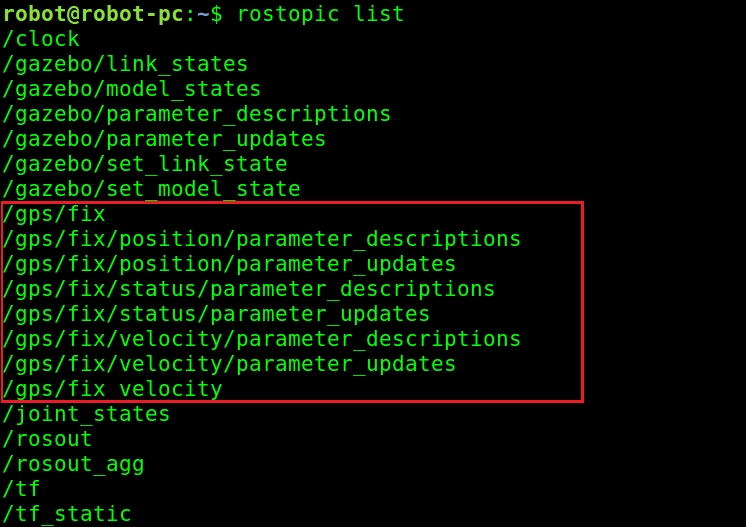Viewport: 746px width, 527px height.
Task: Click the /gps/fix topic line
Action: [x=54, y=215]
